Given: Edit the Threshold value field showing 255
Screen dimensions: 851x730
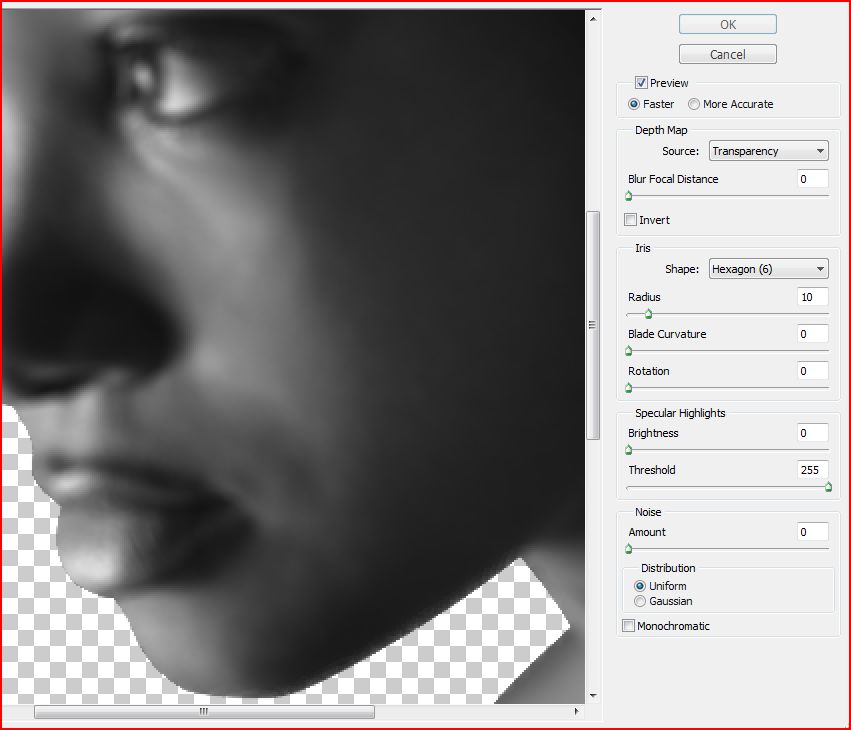Looking at the screenshot, I should pos(811,470).
